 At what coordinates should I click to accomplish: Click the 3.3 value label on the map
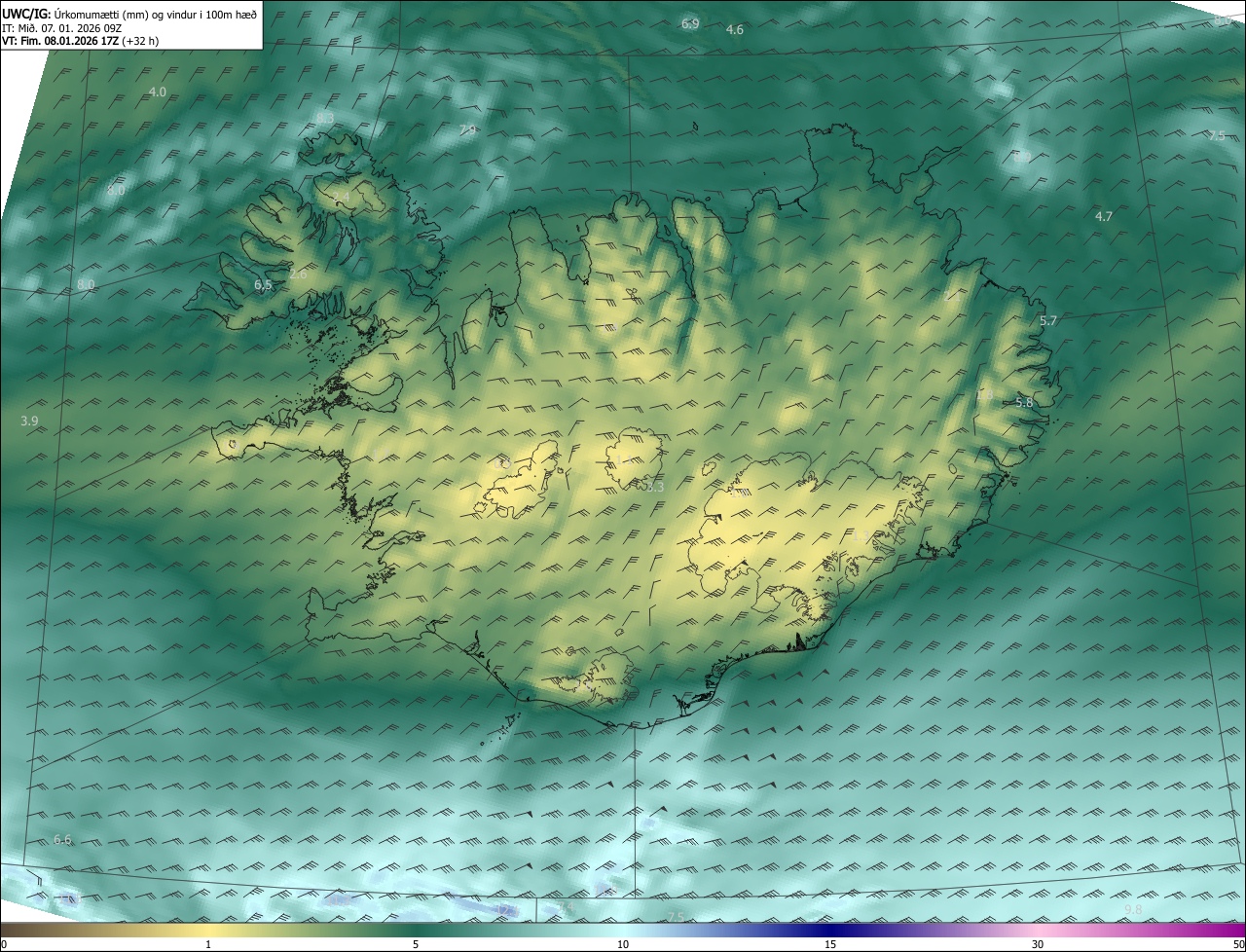tap(655, 487)
